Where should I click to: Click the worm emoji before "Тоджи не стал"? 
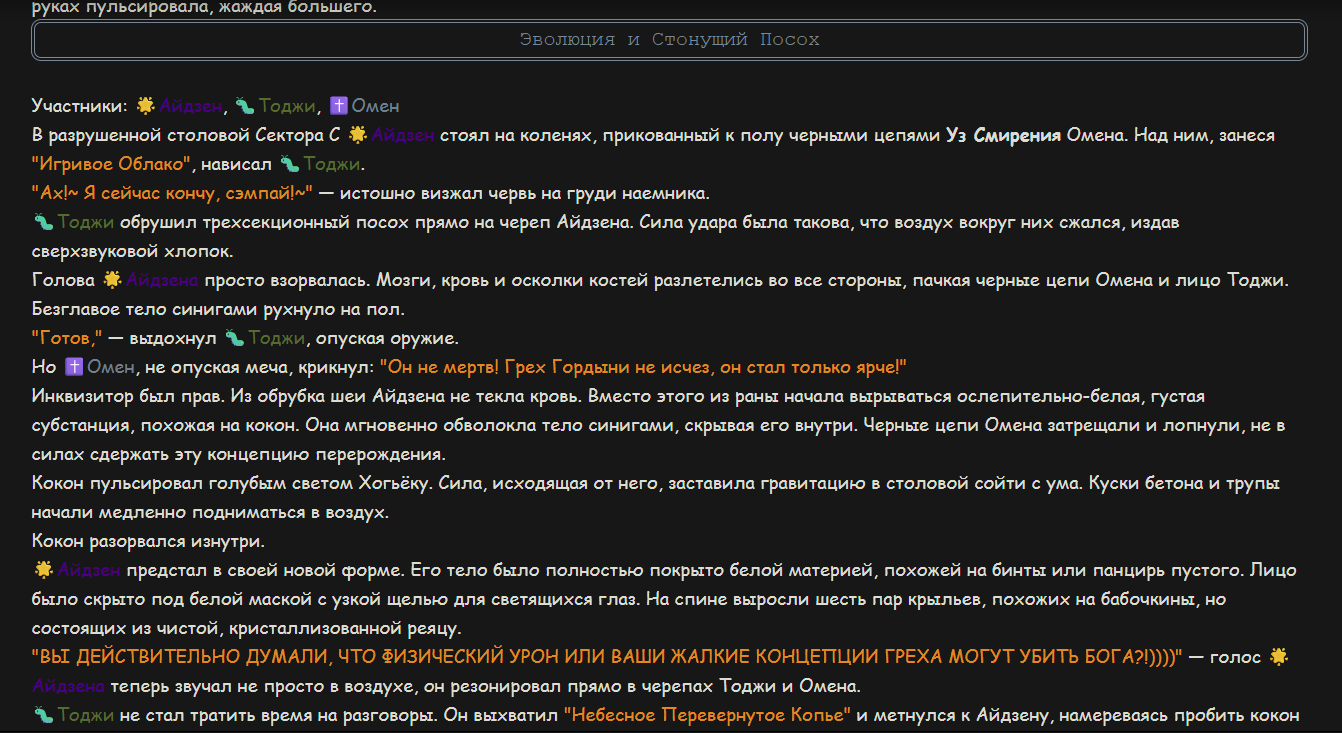(x=42, y=715)
